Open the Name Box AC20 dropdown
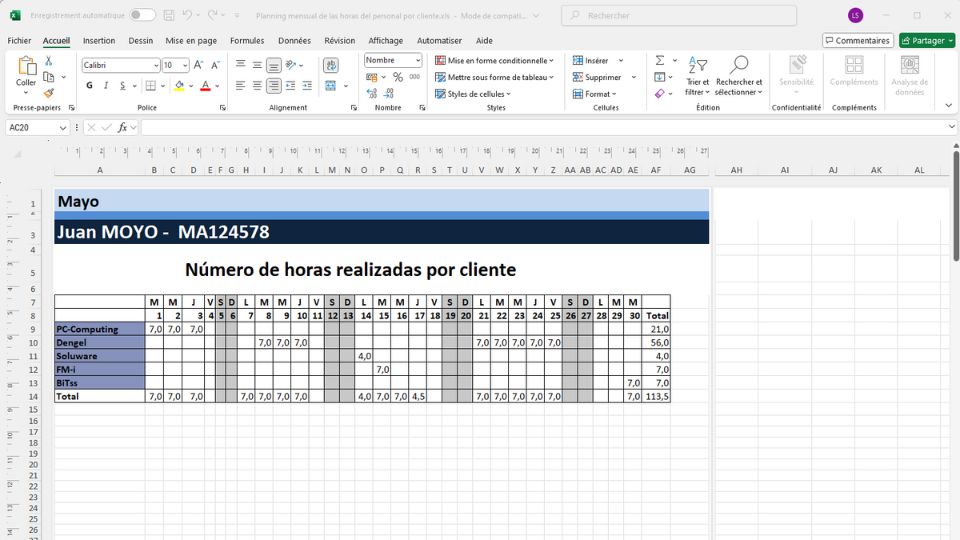This screenshot has width=960, height=540. point(62,127)
